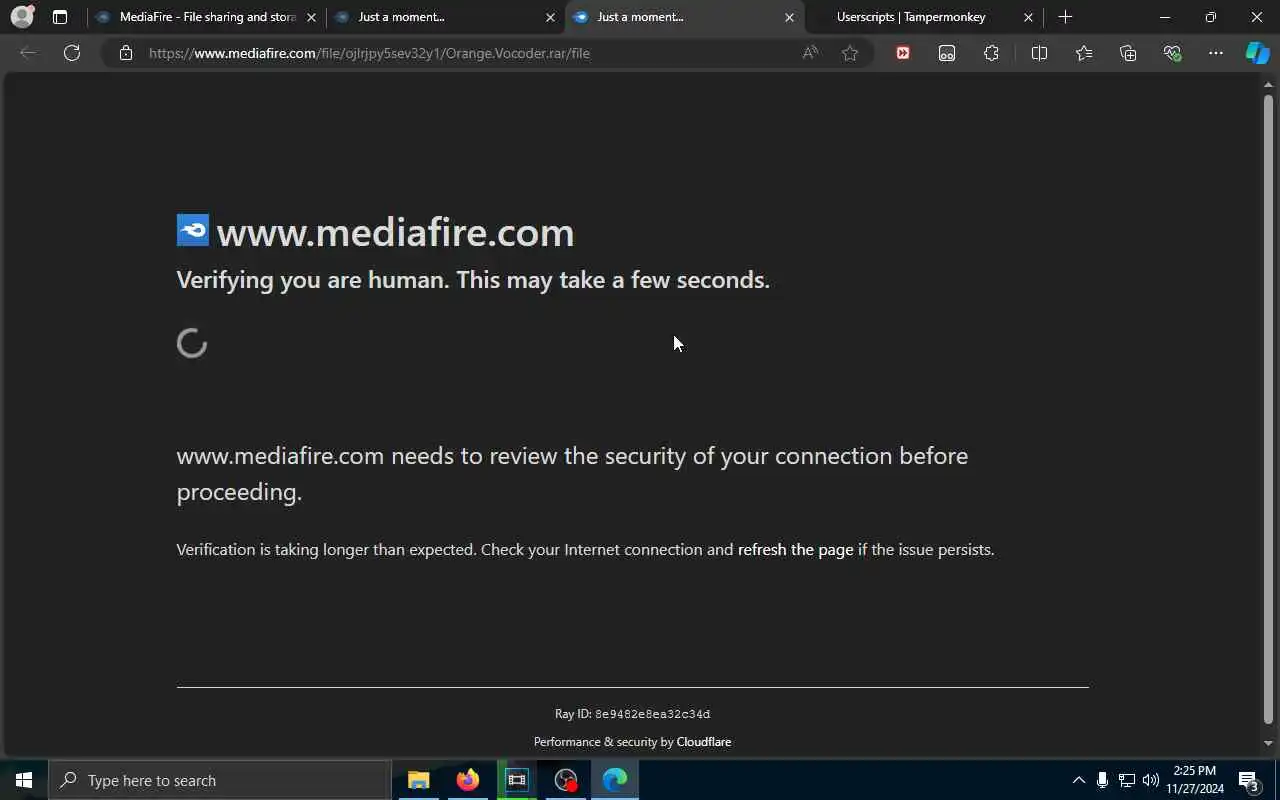This screenshot has height=800, width=1280.
Task: Open the clock showing 2:25 PM
Action: 1195,780
